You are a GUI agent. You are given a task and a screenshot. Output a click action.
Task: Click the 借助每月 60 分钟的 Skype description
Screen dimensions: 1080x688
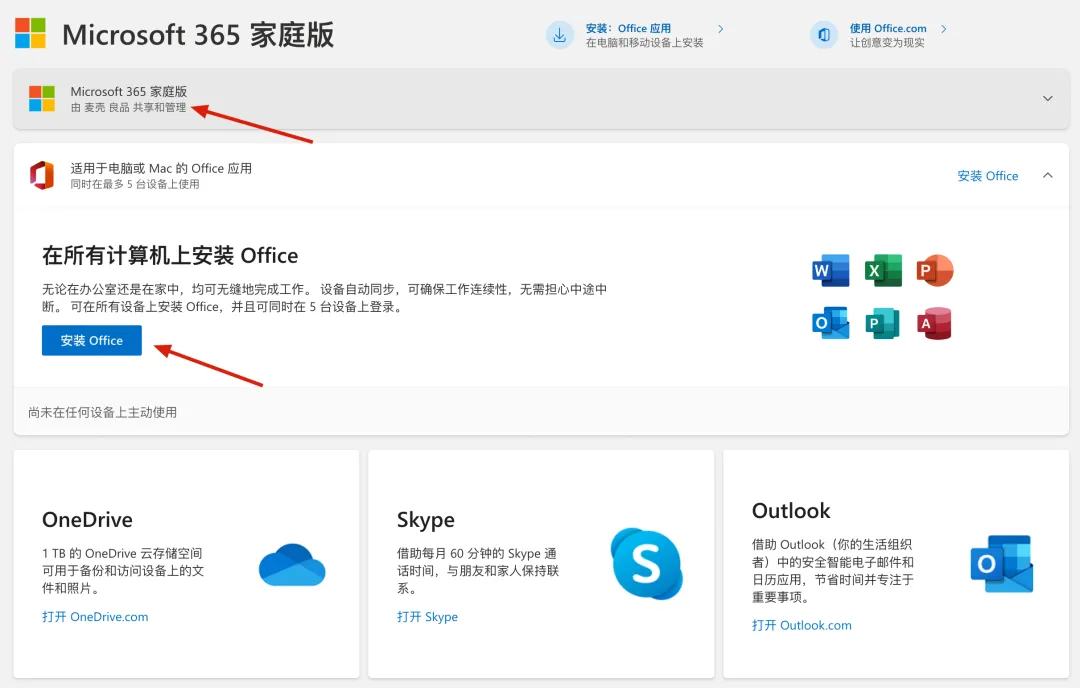pos(477,570)
